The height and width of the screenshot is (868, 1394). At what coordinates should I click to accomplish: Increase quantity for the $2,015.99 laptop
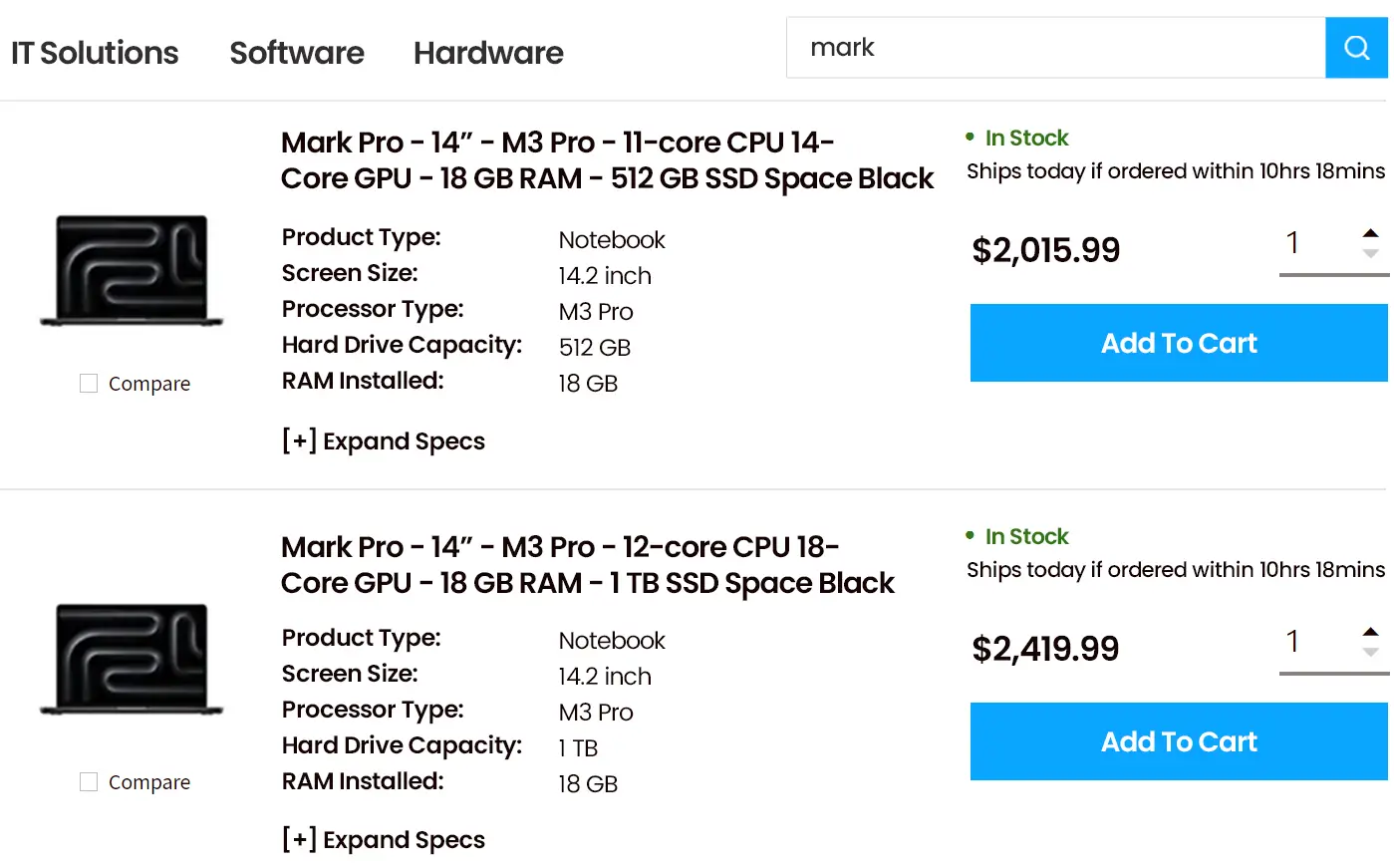[x=1370, y=233]
